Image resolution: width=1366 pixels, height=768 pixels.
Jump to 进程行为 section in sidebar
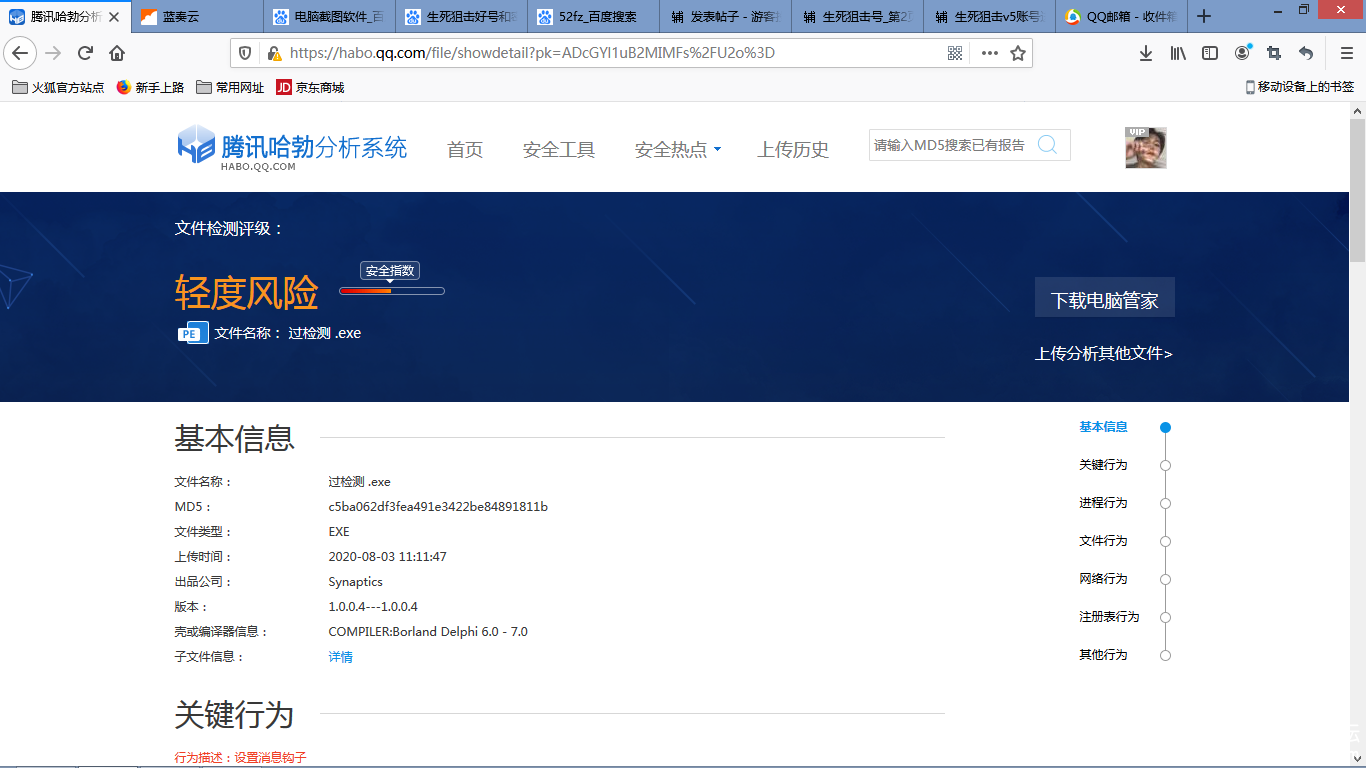click(1103, 503)
